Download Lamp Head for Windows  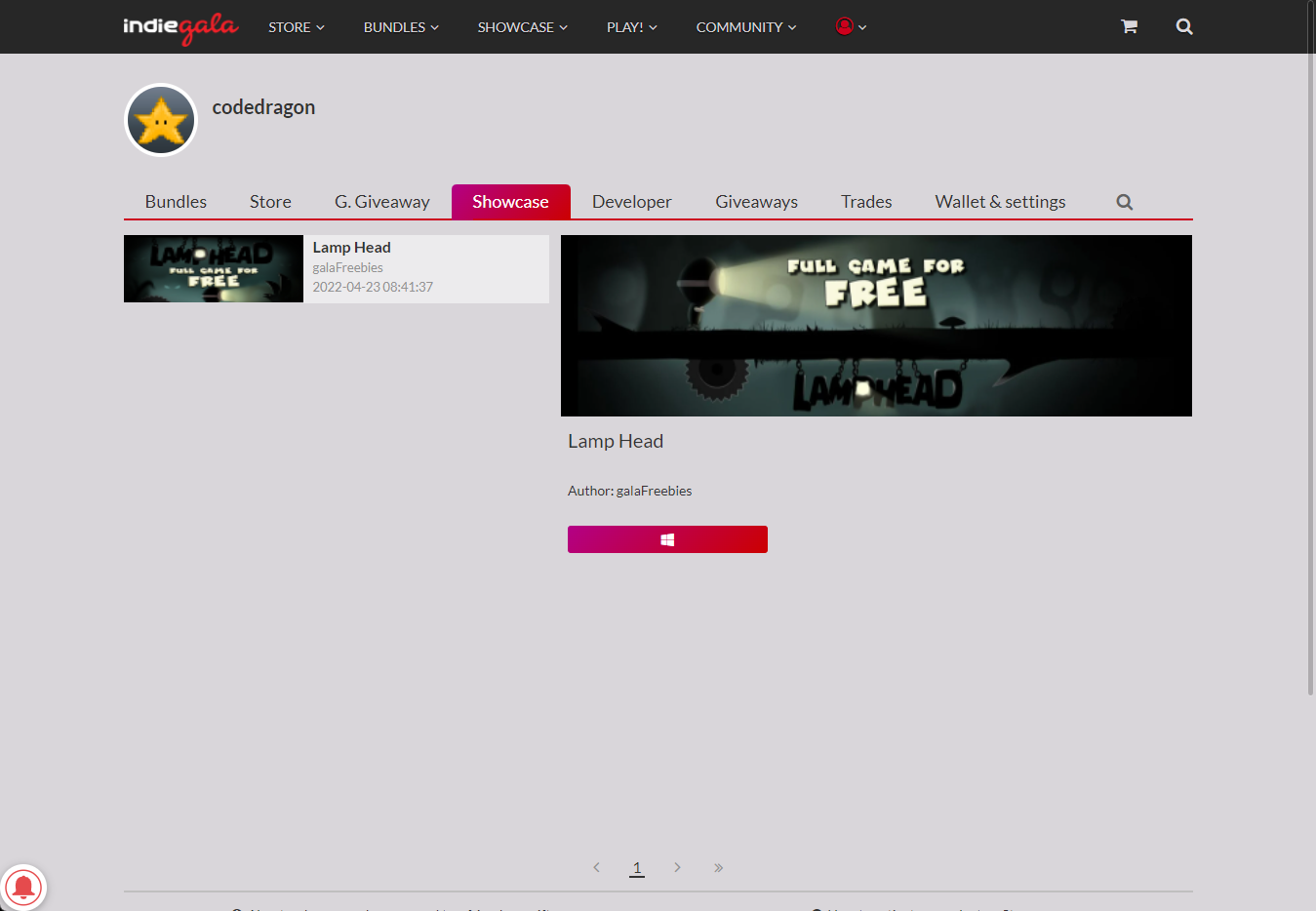667,539
